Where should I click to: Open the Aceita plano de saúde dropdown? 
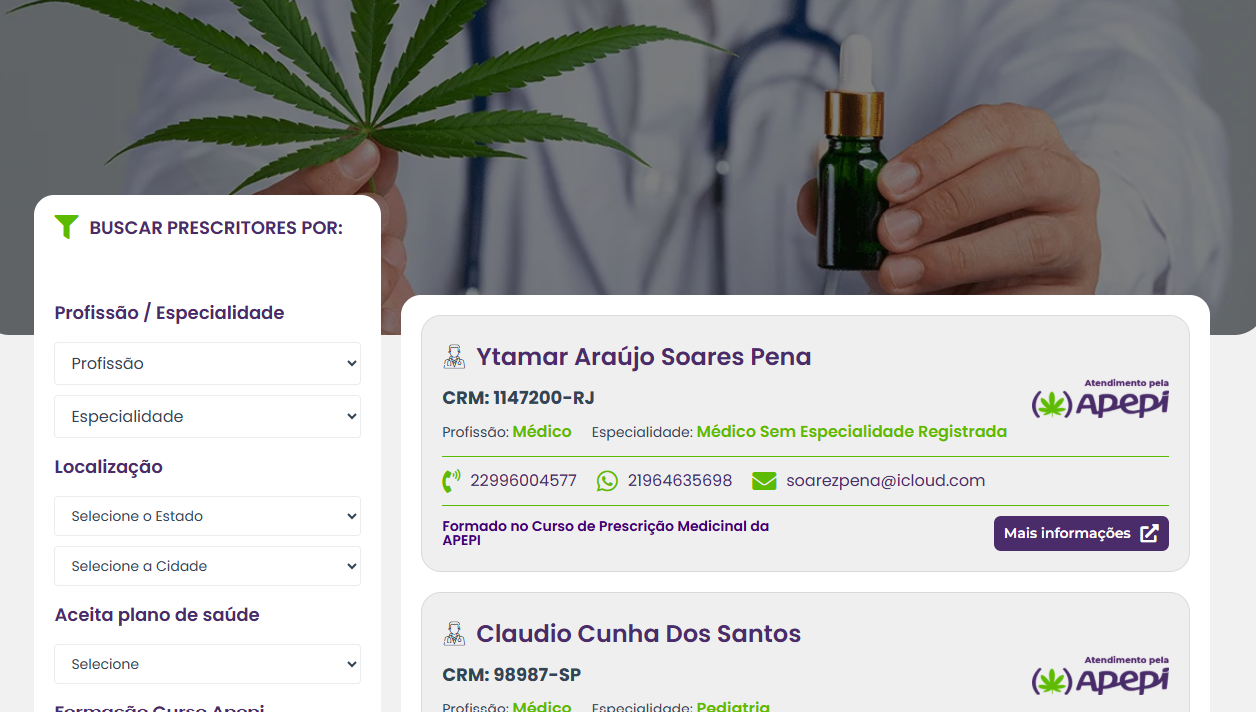pyautogui.click(x=207, y=664)
